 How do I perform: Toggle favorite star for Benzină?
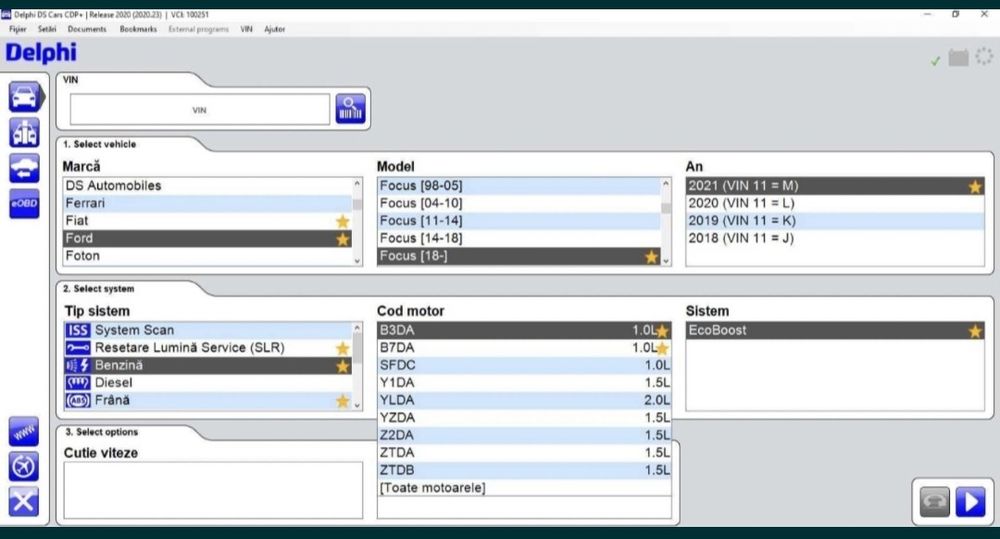342,366
